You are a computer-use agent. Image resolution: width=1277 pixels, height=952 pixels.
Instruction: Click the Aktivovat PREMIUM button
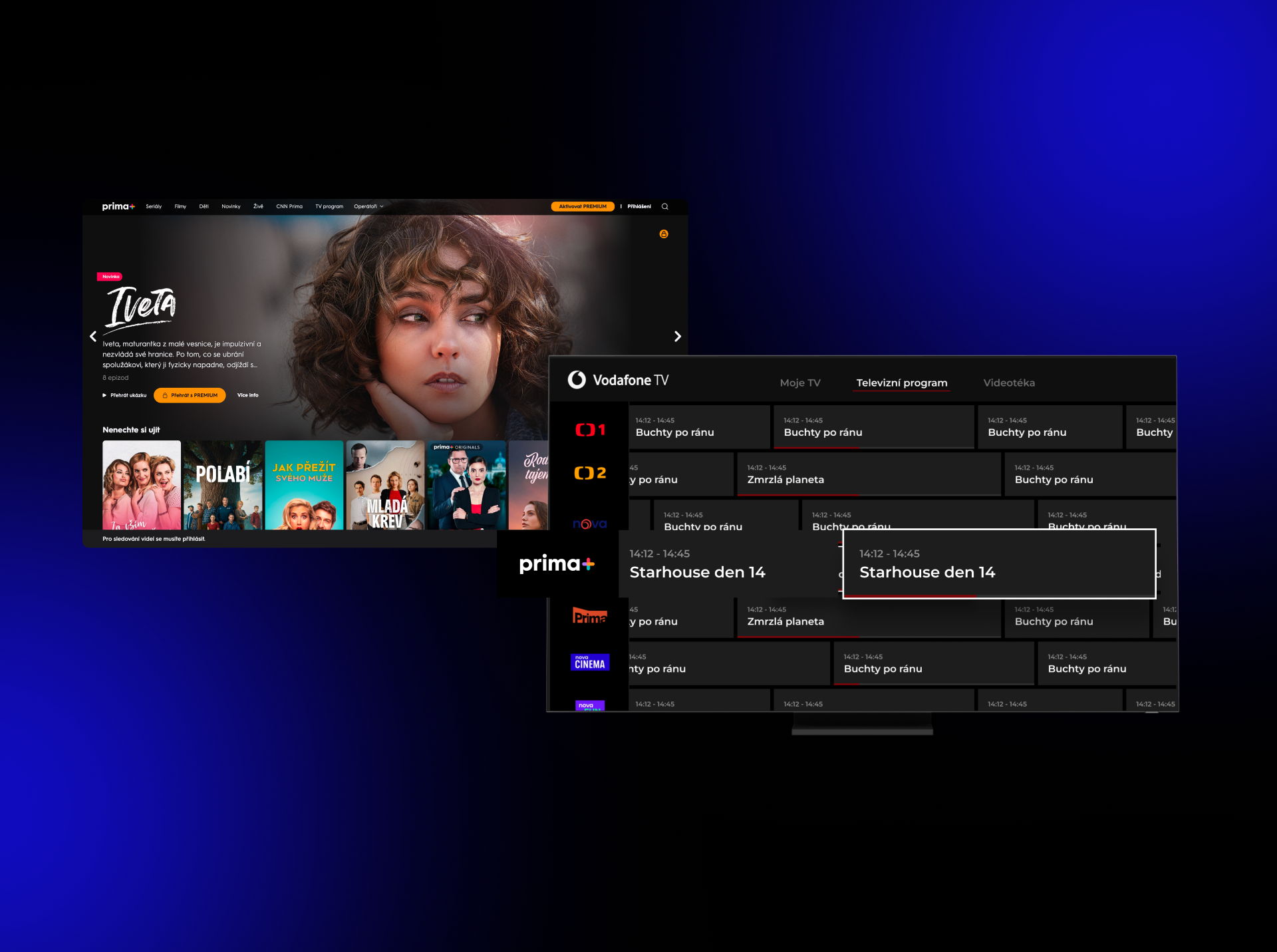click(583, 206)
